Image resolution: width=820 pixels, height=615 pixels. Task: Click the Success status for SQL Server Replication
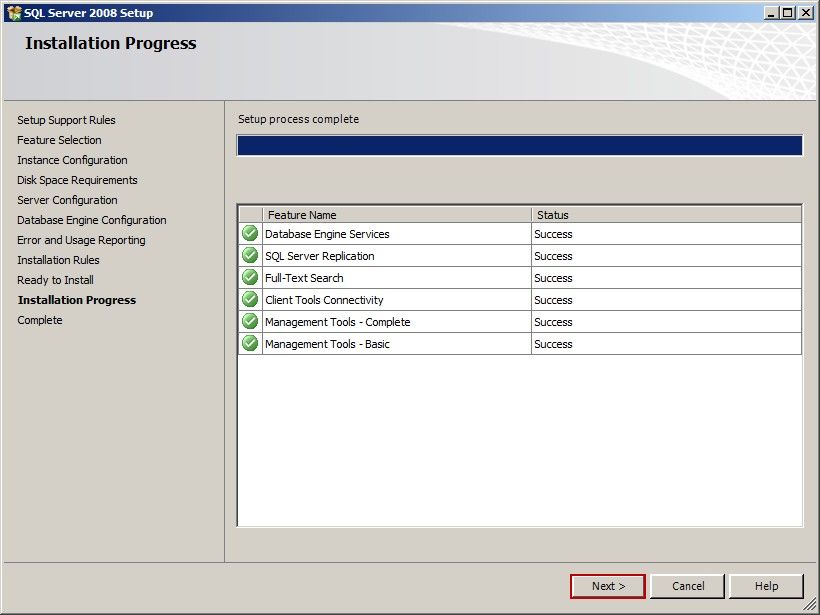click(553, 256)
